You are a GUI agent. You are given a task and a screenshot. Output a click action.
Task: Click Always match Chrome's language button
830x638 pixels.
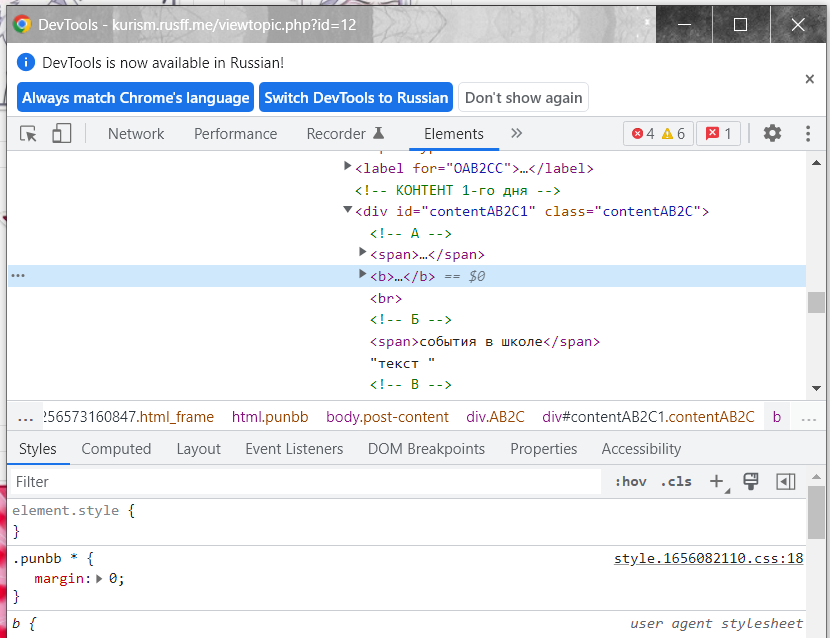pyautogui.click(x=136, y=98)
